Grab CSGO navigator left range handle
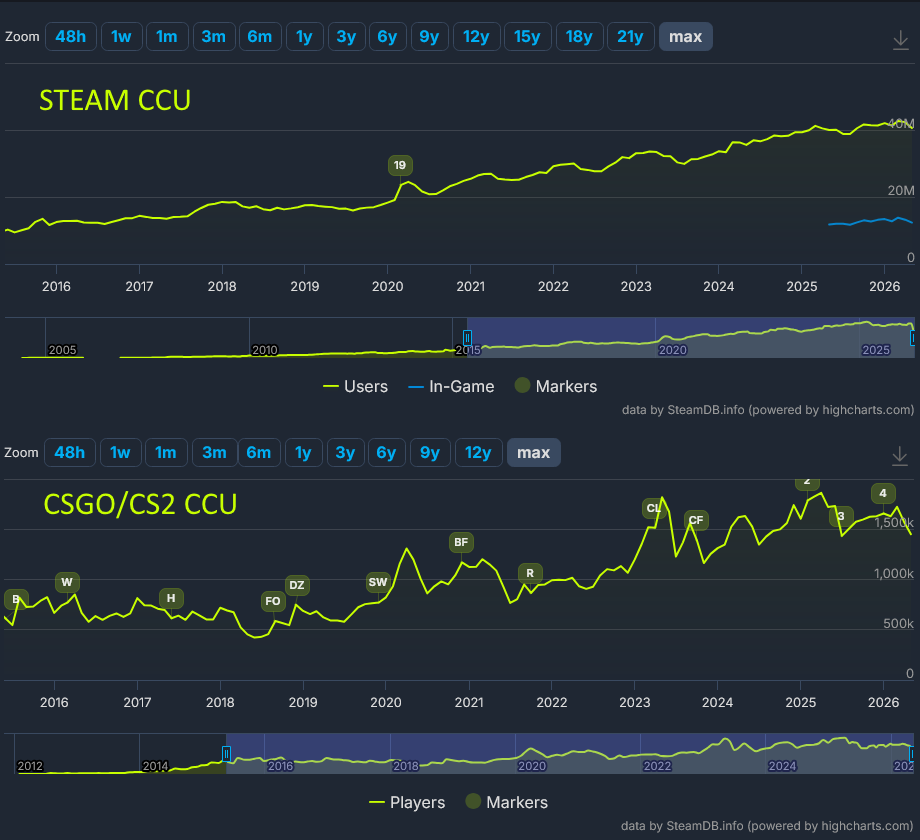920x840 pixels. click(x=226, y=754)
